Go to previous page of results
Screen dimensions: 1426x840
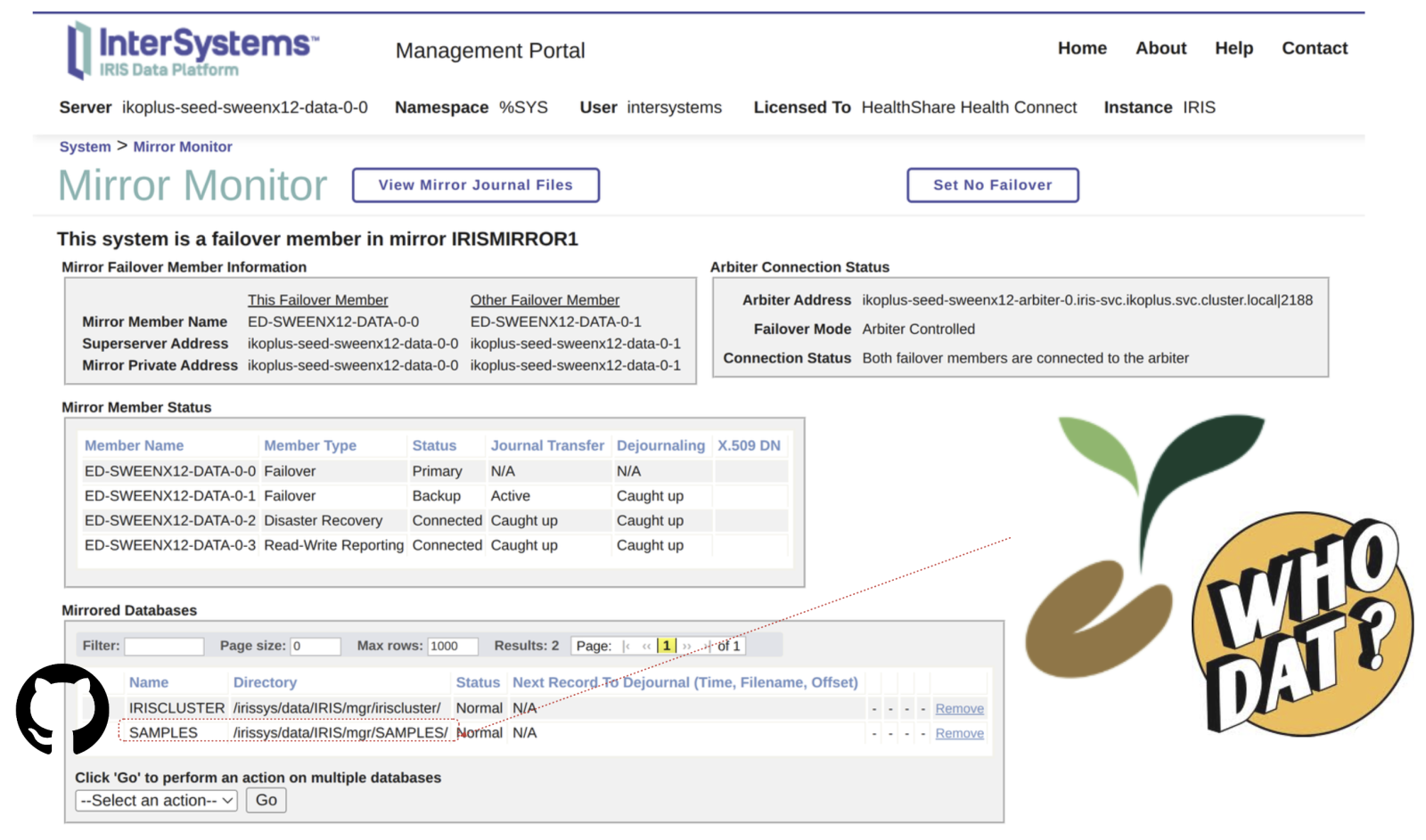point(646,646)
